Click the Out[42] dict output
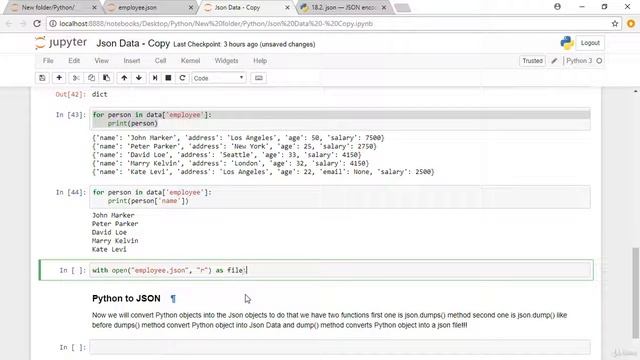 point(100,94)
